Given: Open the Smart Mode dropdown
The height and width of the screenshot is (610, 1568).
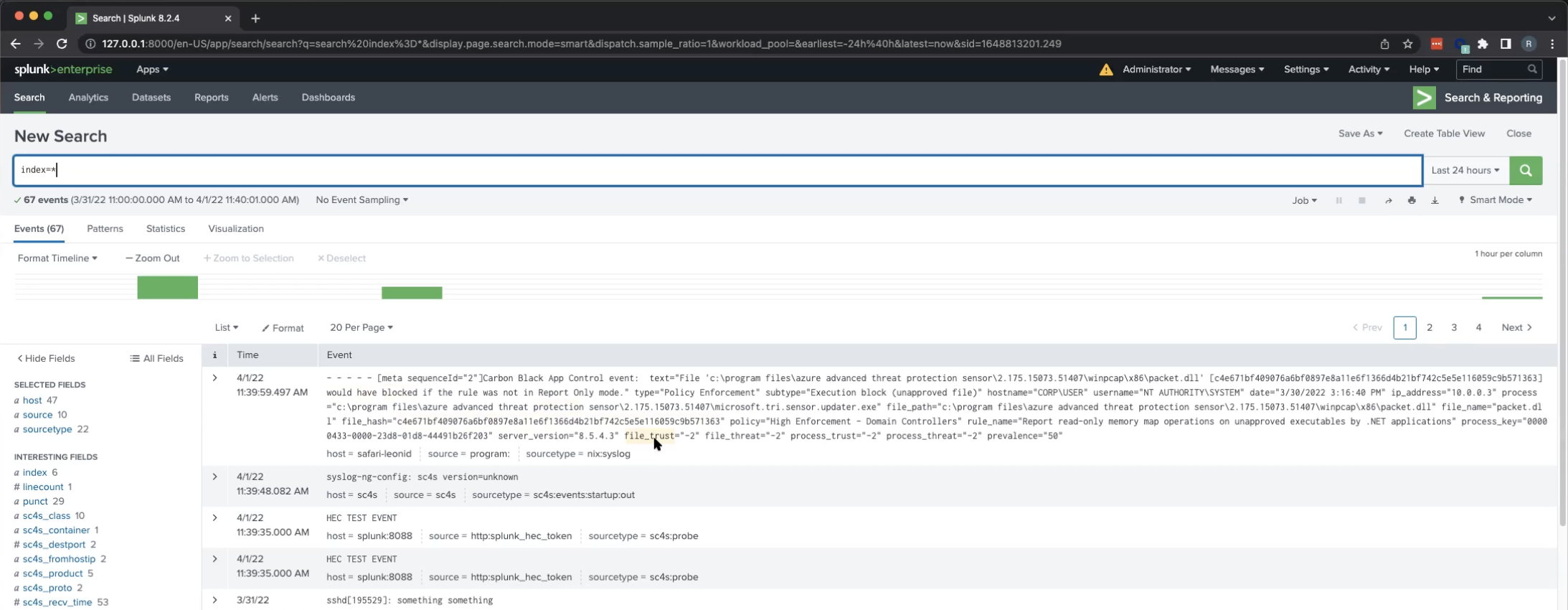Looking at the screenshot, I should pyautogui.click(x=1496, y=200).
